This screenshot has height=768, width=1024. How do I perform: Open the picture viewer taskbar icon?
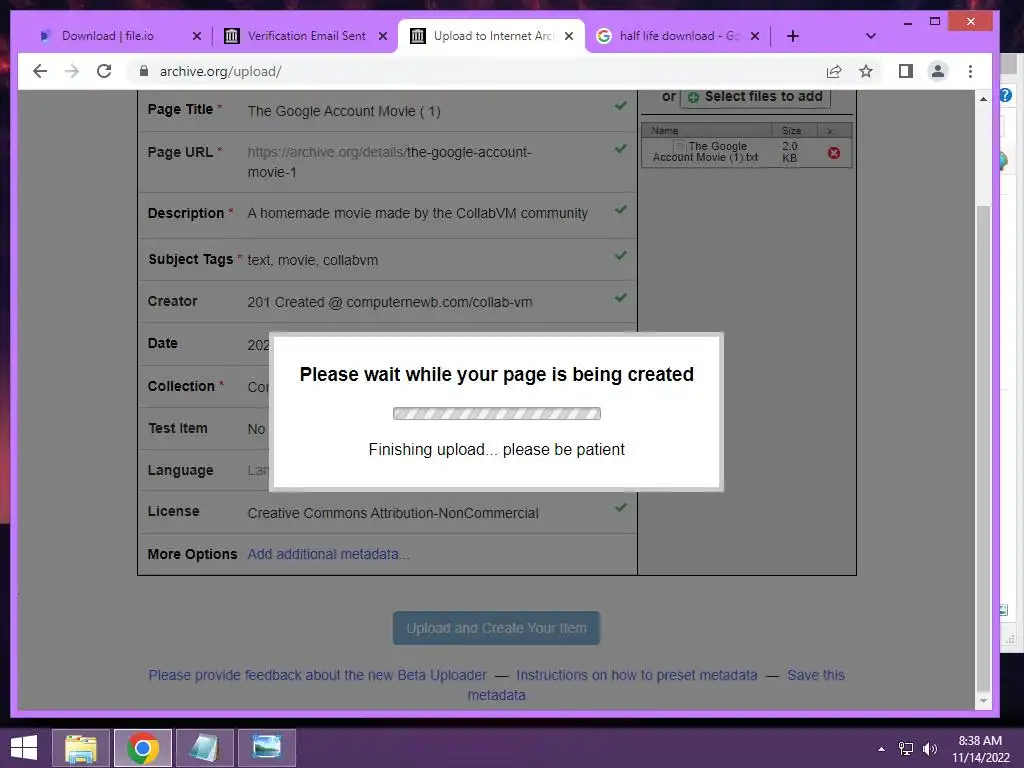(x=266, y=748)
